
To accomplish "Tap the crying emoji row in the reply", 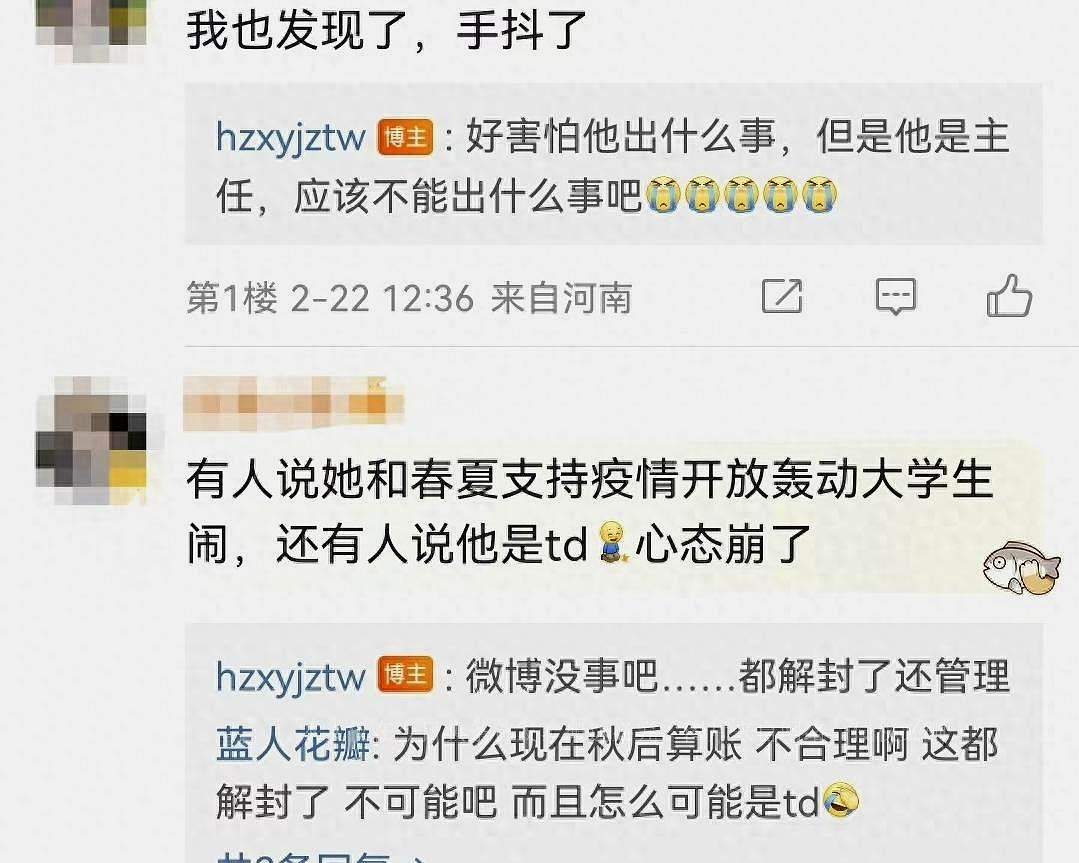I will [741, 194].
